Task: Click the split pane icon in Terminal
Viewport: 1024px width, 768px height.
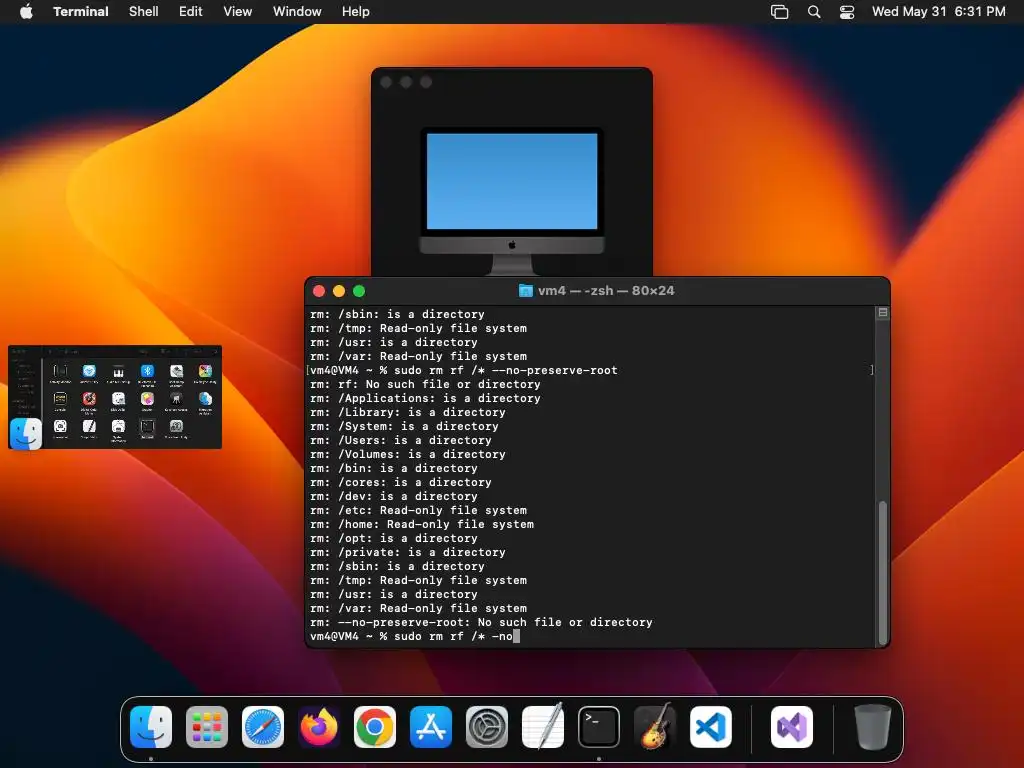Action: pyautogui.click(x=882, y=313)
